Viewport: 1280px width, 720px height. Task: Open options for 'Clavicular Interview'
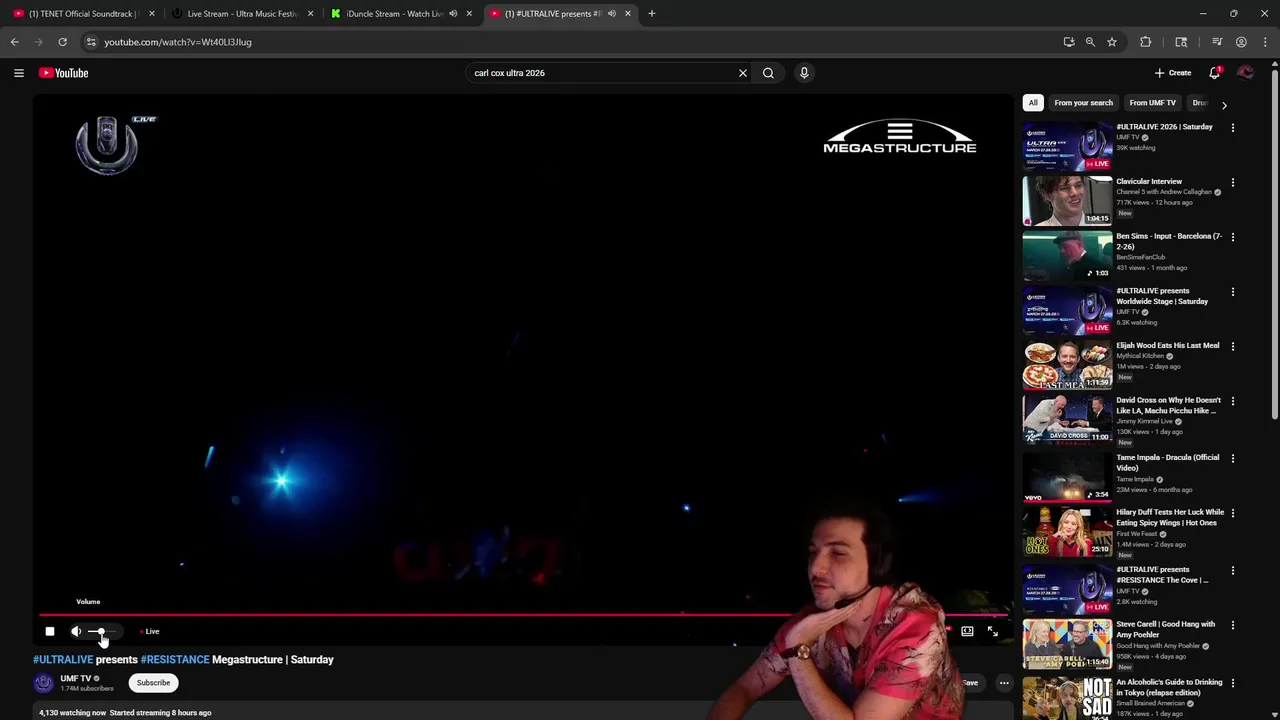click(x=1232, y=183)
